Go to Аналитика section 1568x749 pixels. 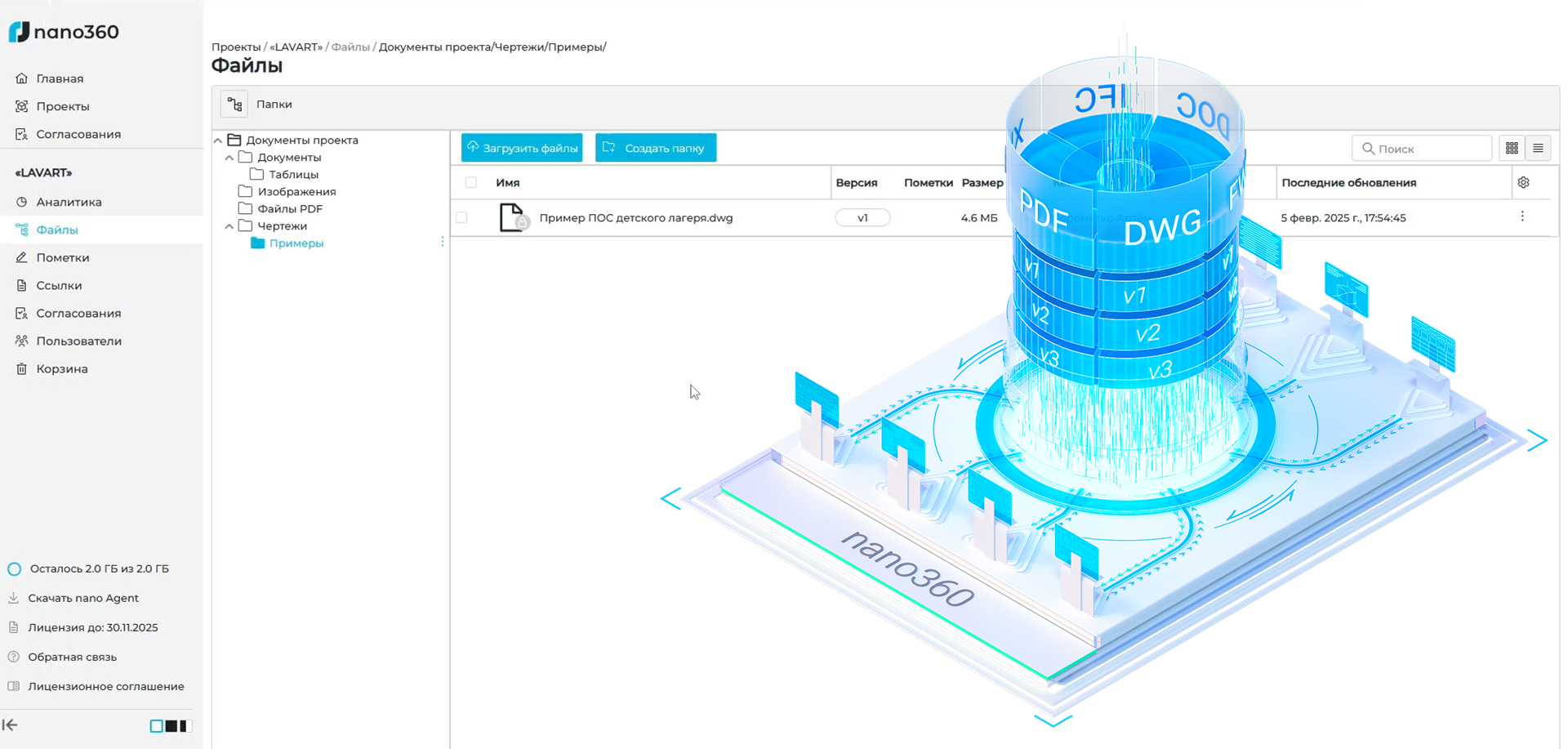pyautogui.click(x=69, y=202)
